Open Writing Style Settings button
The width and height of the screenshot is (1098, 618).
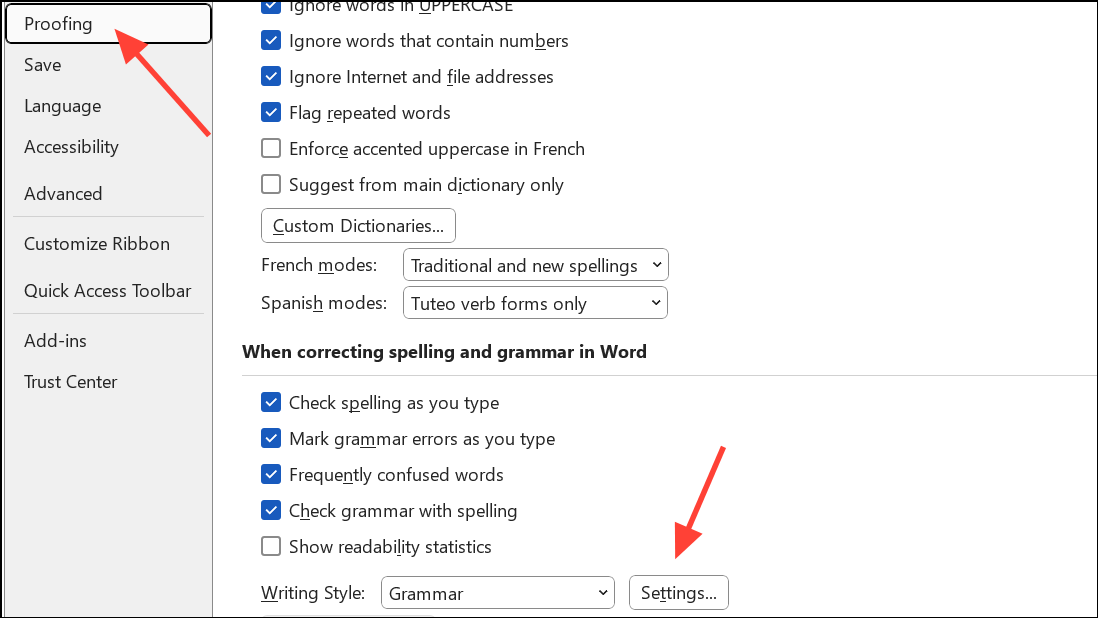(679, 593)
